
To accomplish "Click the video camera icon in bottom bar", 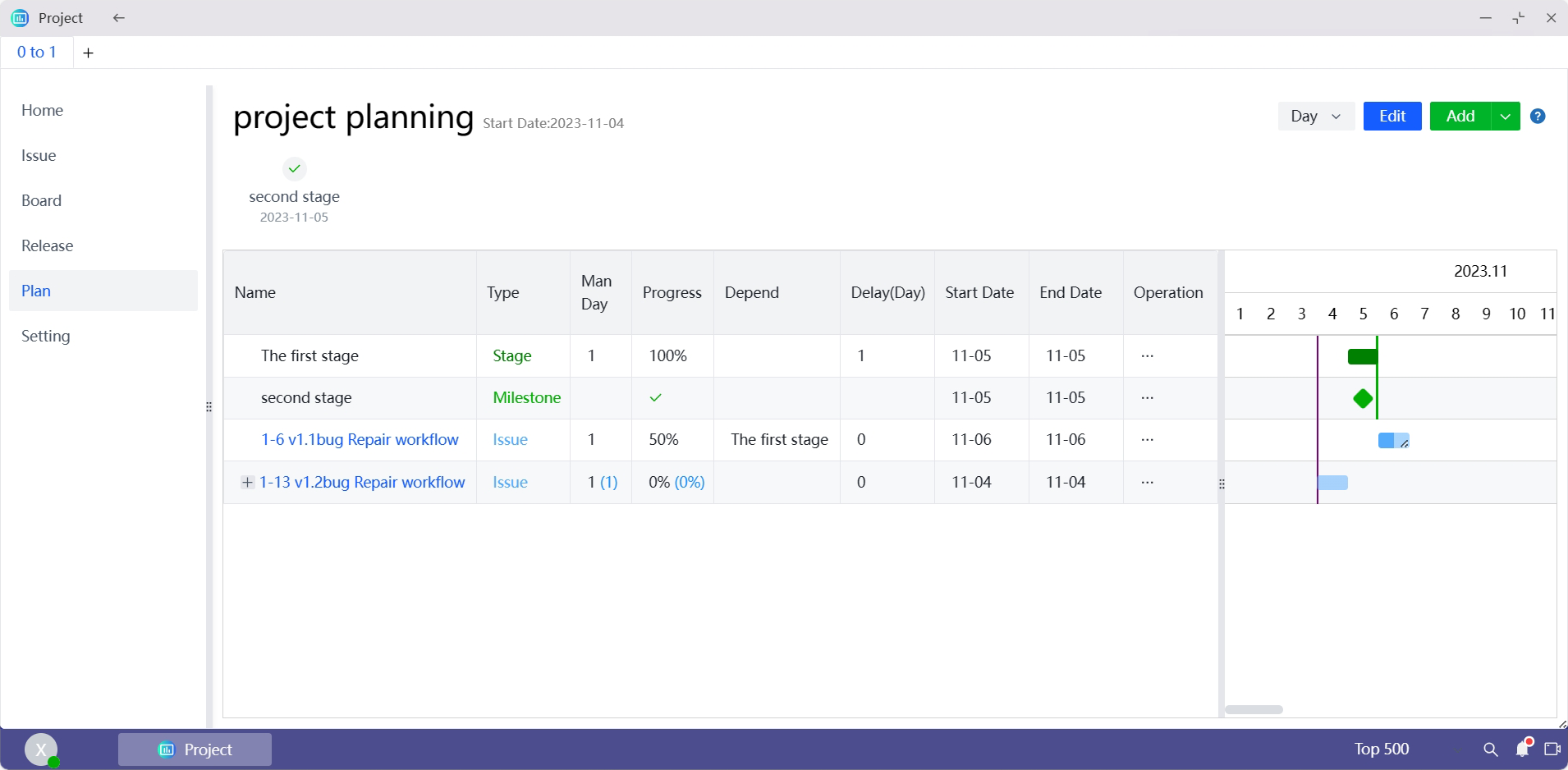I will point(1552,749).
